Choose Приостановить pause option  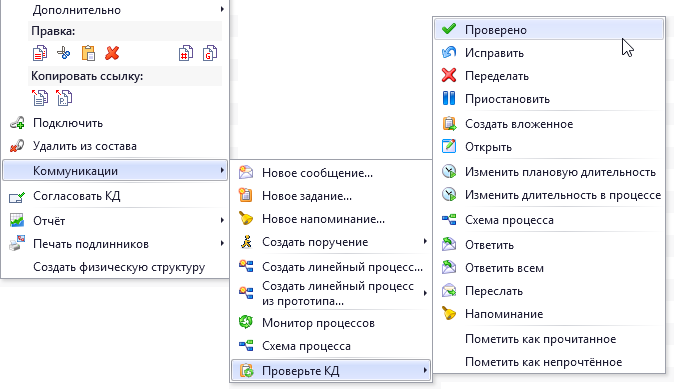click(x=549, y=99)
